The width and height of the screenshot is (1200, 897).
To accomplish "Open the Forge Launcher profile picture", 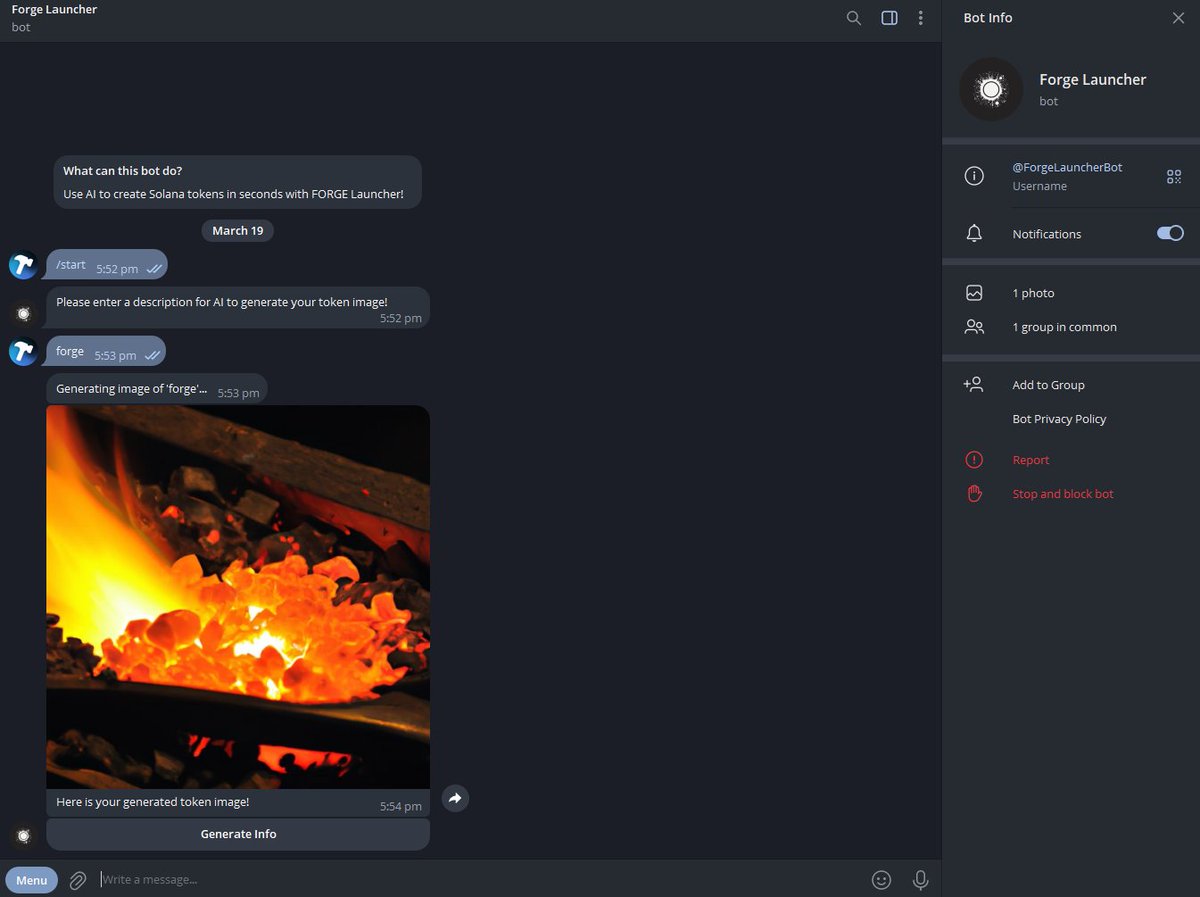I will coord(991,89).
